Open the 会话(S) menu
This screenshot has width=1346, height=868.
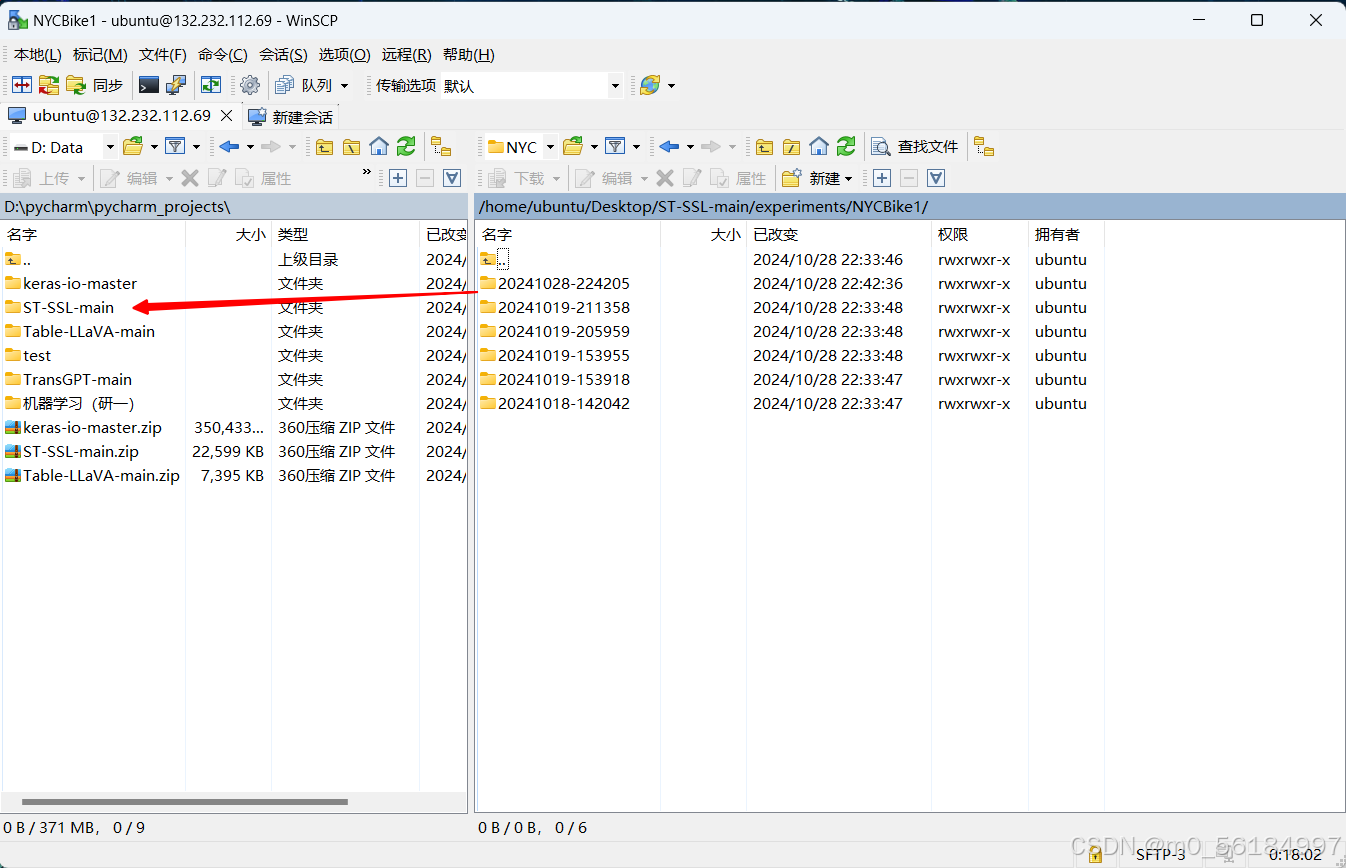pyautogui.click(x=283, y=55)
